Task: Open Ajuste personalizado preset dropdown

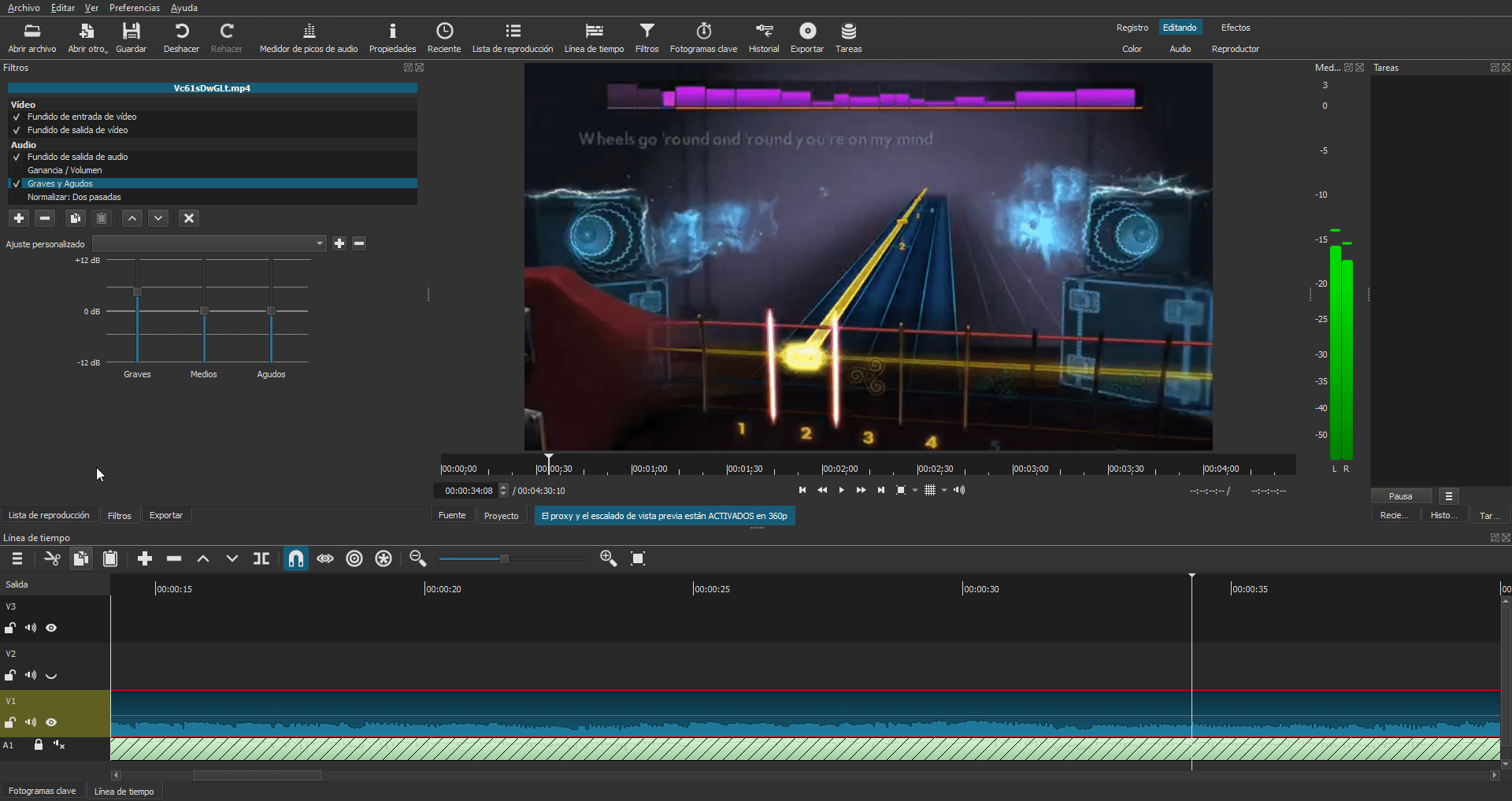Action: click(209, 243)
